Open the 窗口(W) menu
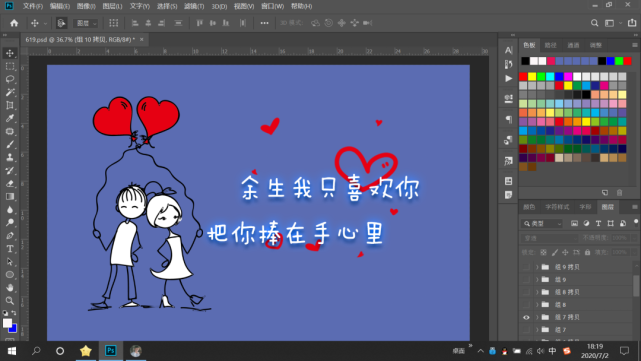The height and width of the screenshot is (361, 641). 272,6
